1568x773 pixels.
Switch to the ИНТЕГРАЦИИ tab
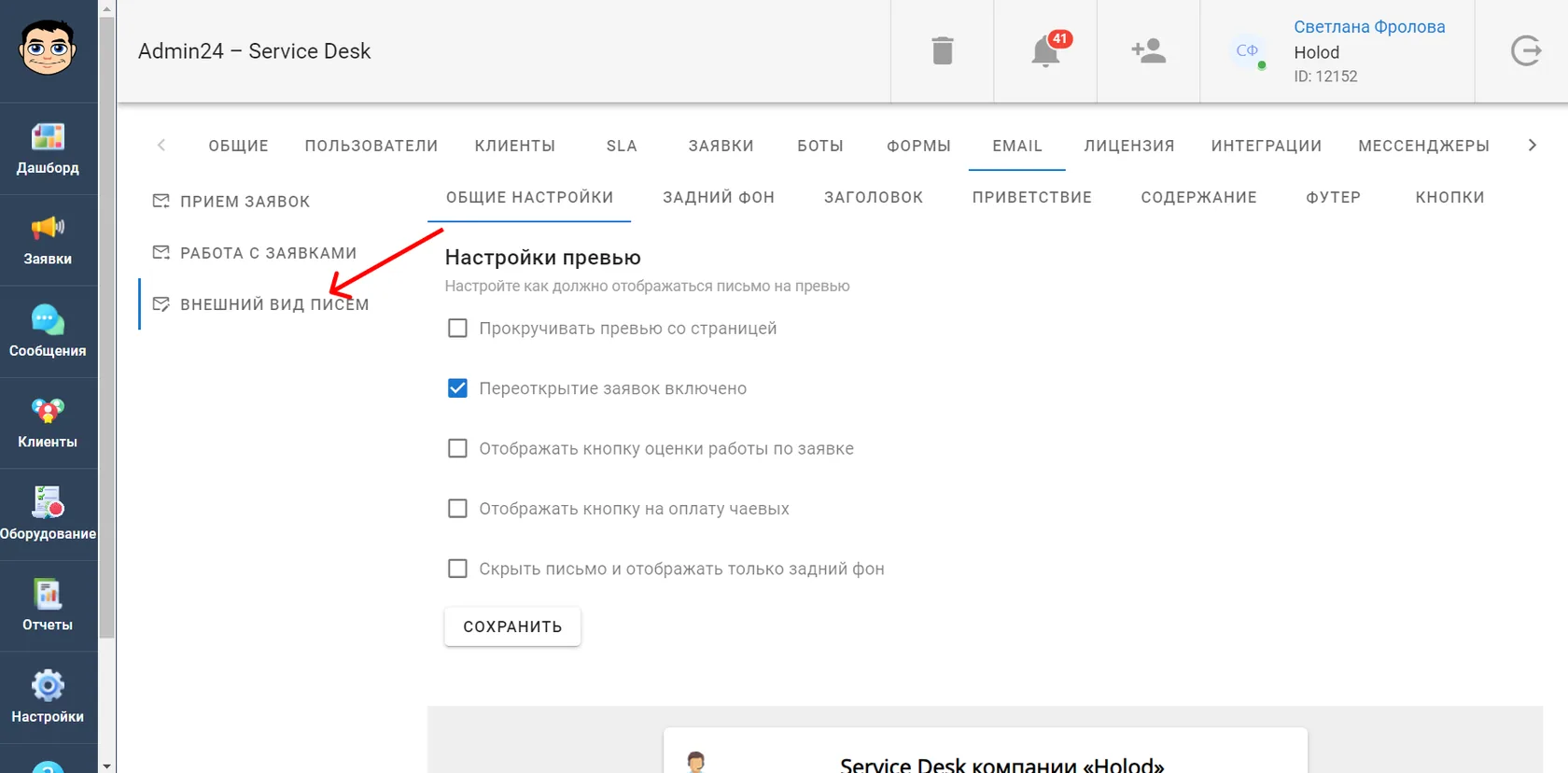tap(1267, 146)
